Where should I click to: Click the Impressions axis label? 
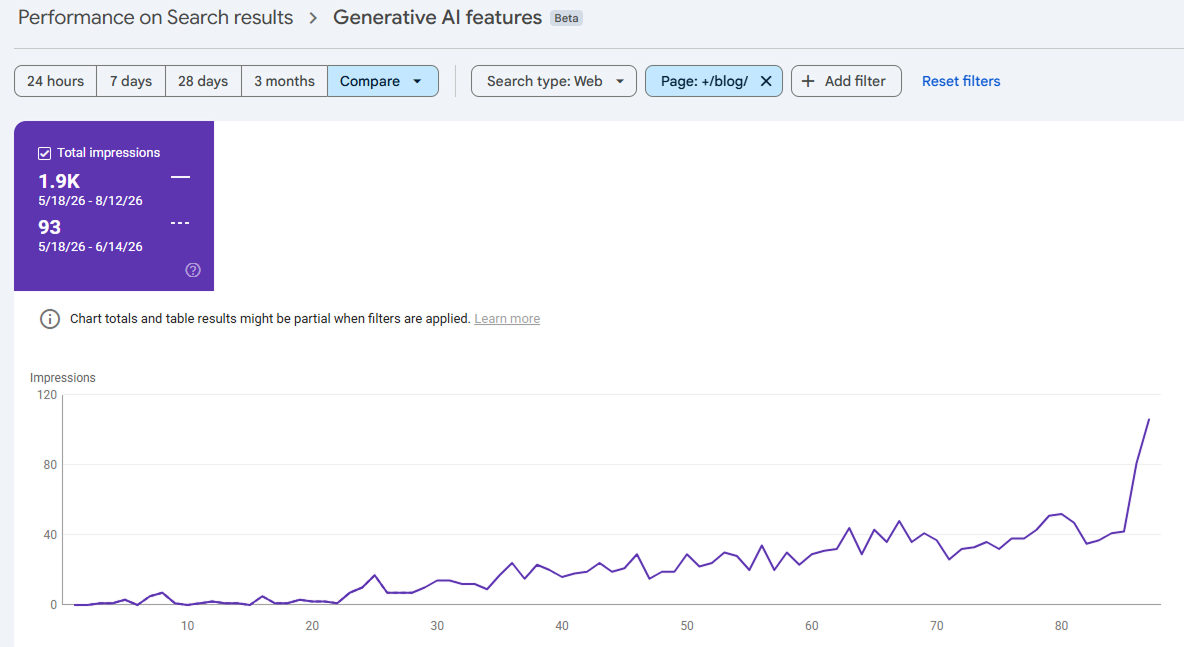tap(63, 377)
